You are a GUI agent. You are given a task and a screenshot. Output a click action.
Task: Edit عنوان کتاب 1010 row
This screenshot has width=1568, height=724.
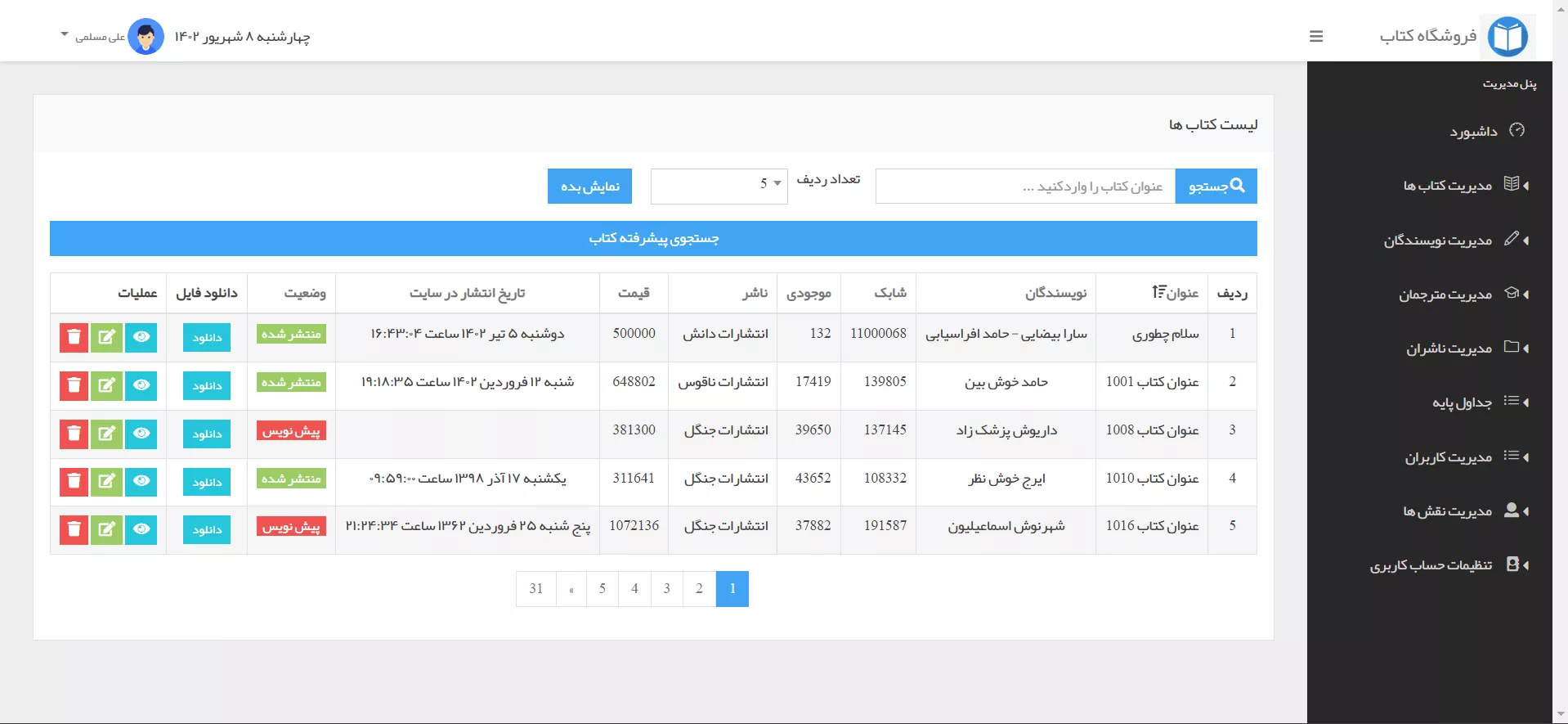point(106,482)
